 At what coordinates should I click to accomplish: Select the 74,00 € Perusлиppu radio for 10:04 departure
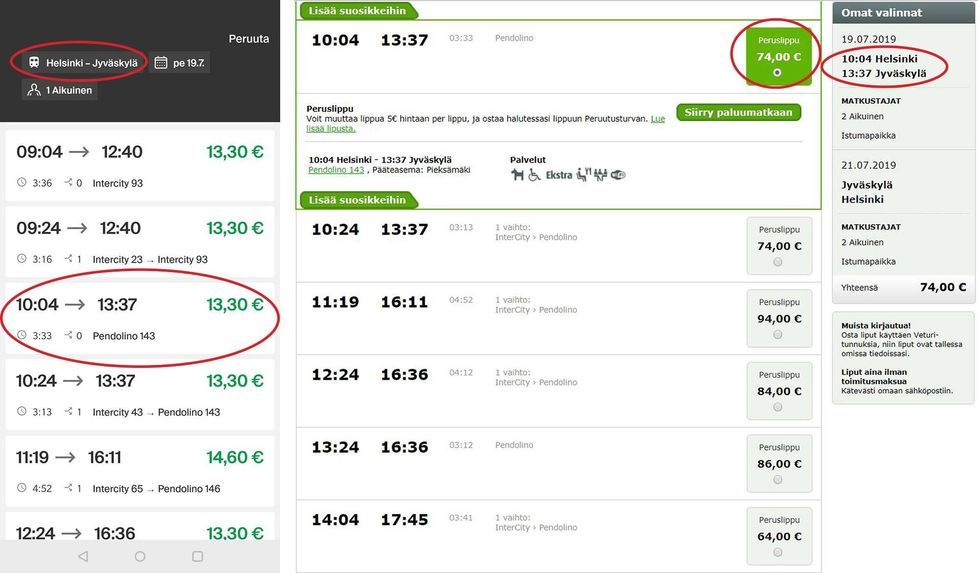point(777,73)
